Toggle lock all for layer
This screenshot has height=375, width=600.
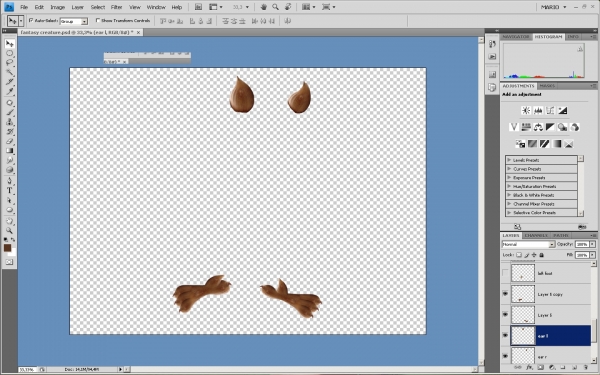[541, 255]
